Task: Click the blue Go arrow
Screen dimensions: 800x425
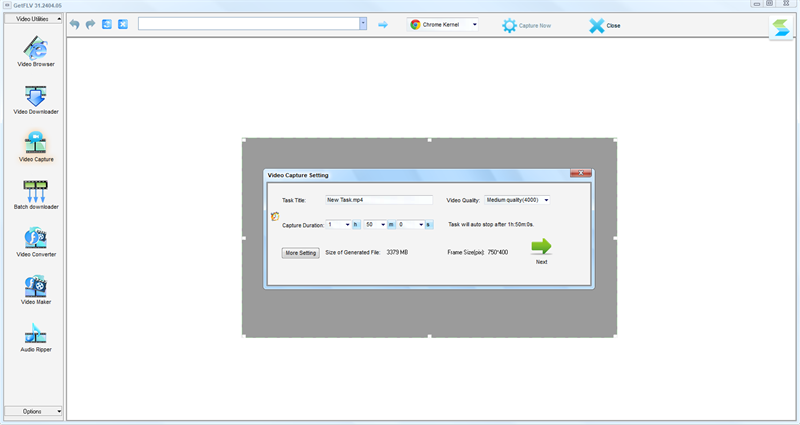Action: 383,24
